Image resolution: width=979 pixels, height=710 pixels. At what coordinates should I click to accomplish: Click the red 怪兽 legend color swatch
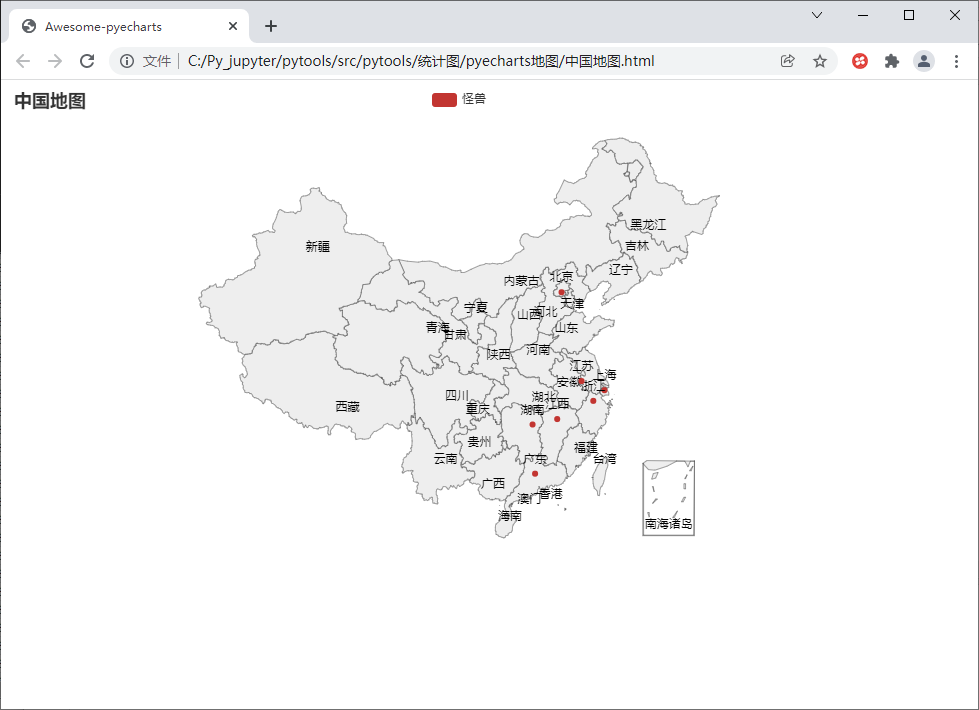pyautogui.click(x=443, y=99)
